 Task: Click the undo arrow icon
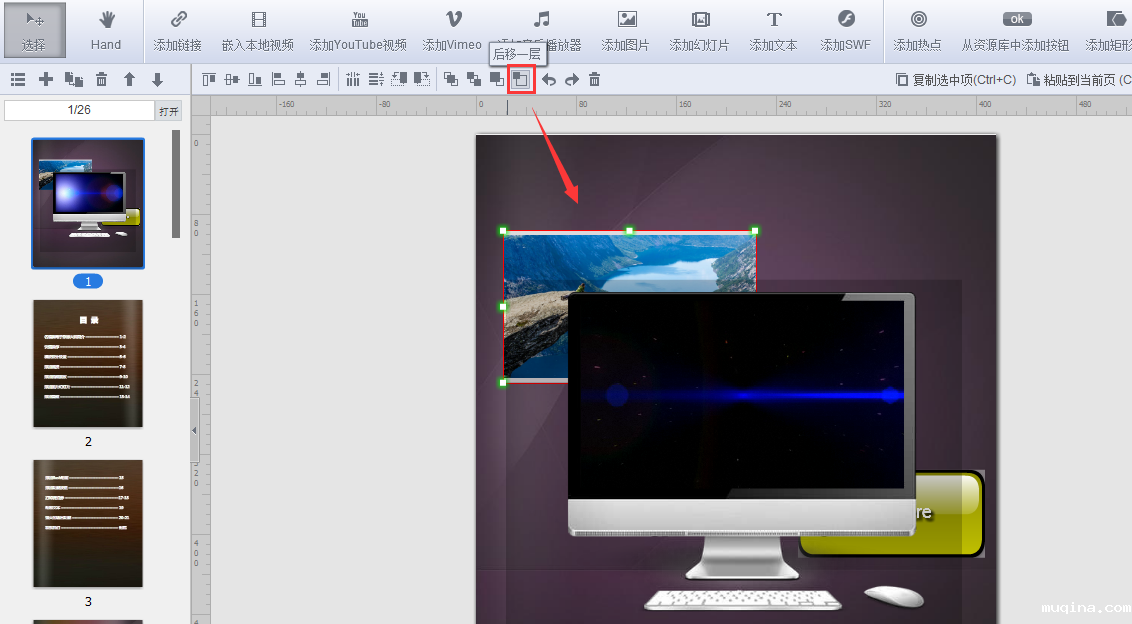pos(548,80)
